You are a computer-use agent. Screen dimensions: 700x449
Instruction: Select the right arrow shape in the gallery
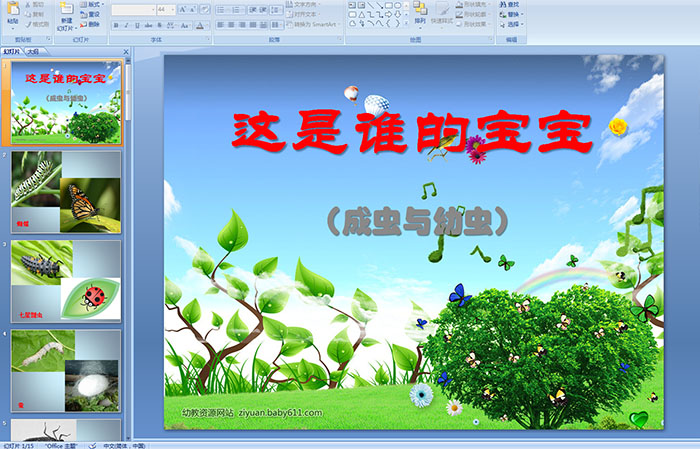coord(388,15)
